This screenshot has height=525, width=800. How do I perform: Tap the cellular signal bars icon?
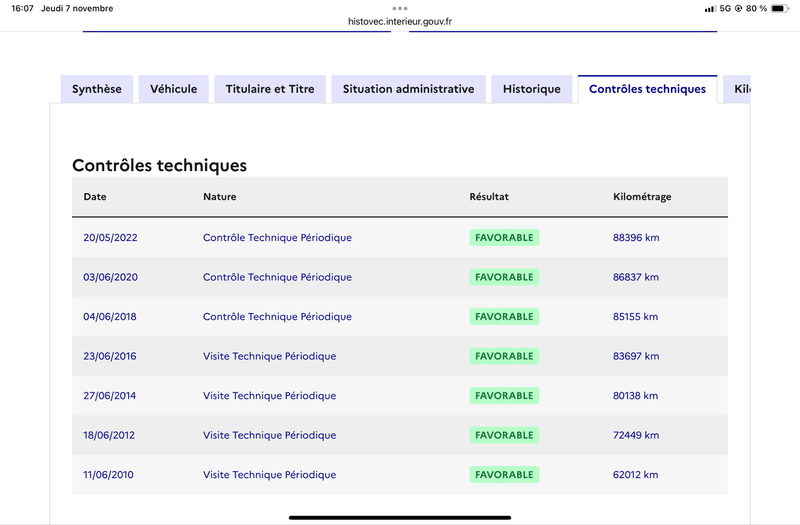tap(710, 9)
